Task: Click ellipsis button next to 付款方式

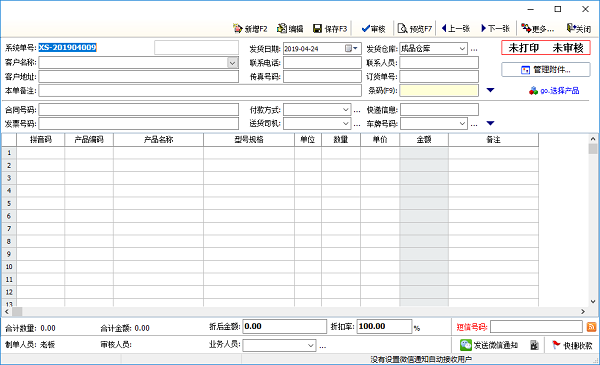Action: (x=357, y=111)
